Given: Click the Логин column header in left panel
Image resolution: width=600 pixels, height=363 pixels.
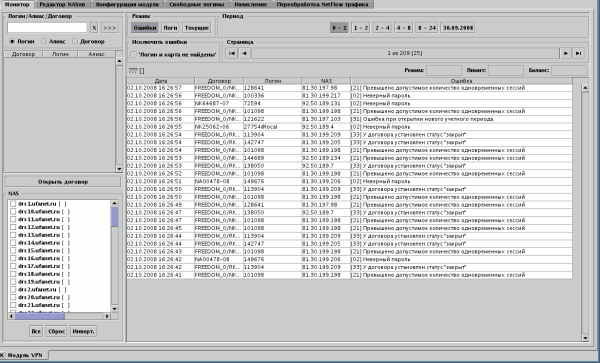Looking at the screenshot, I should [x=60, y=54].
